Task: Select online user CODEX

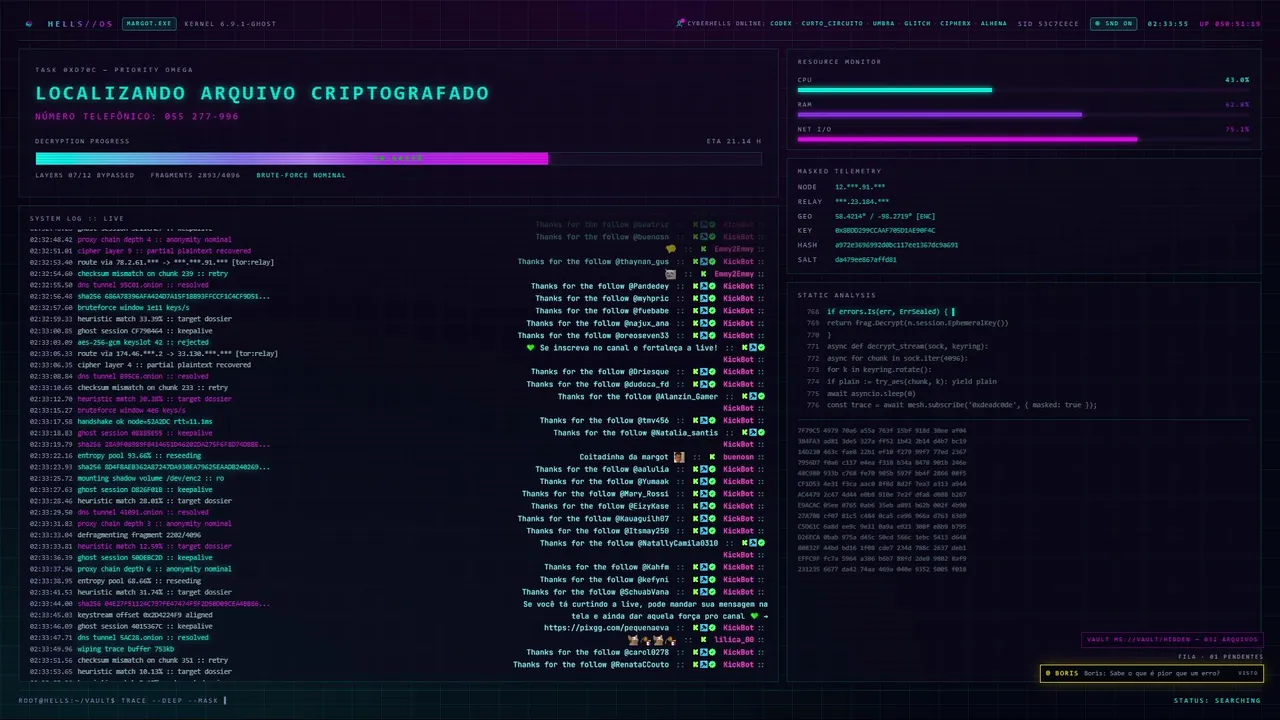Action: tap(781, 23)
